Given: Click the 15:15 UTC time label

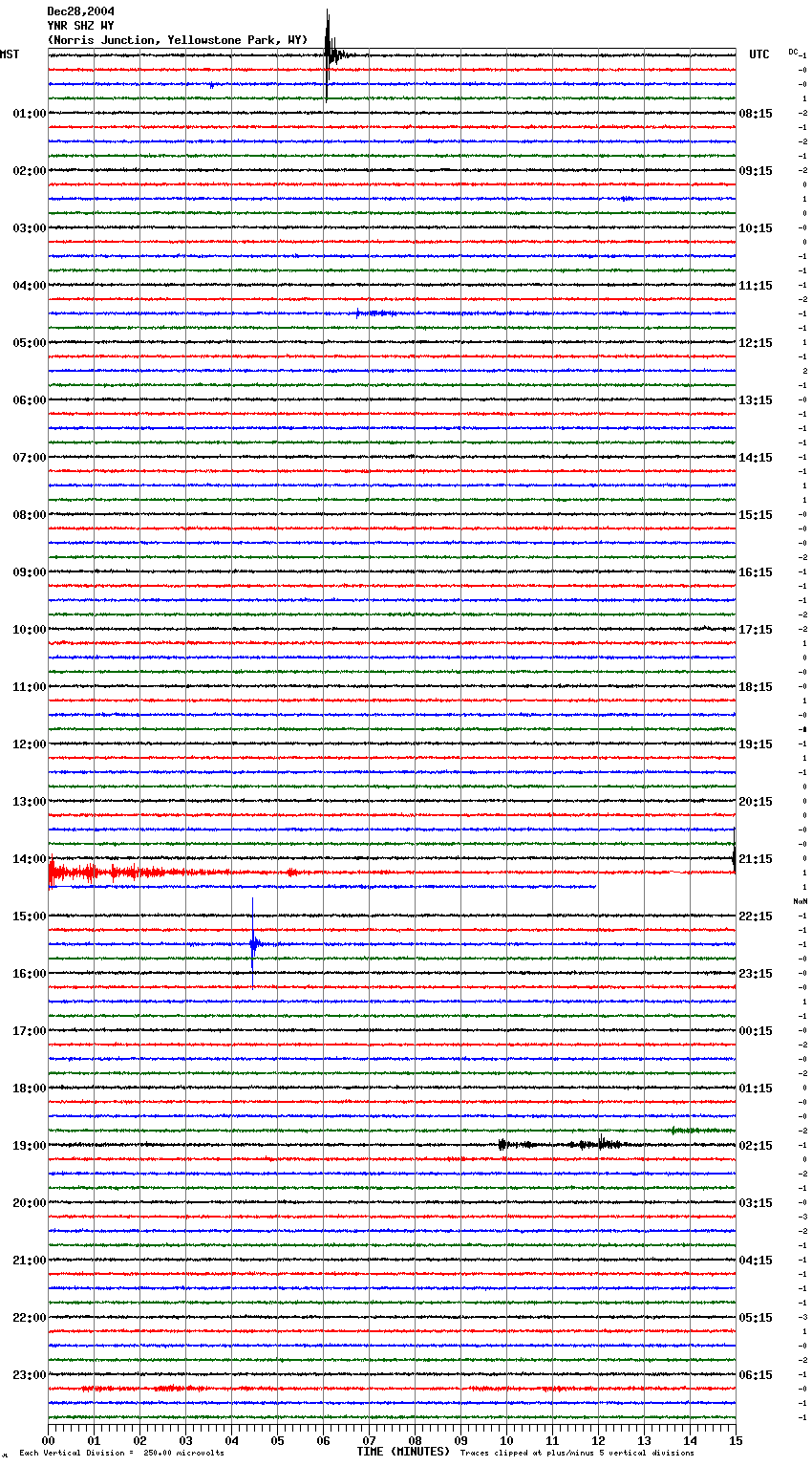Looking at the screenshot, I should (756, 515).
